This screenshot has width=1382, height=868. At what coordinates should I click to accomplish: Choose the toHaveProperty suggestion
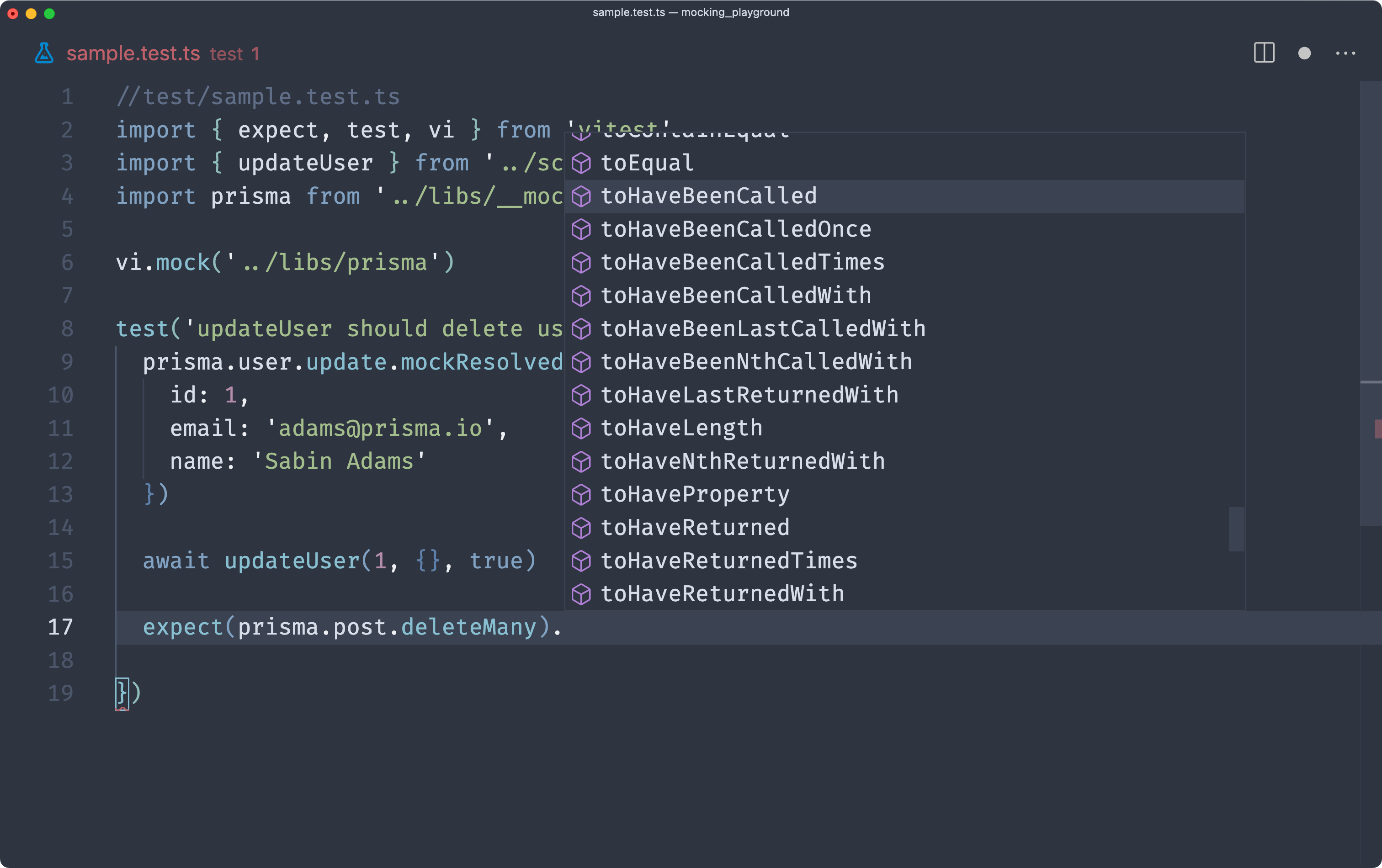(x=904, y=495)
